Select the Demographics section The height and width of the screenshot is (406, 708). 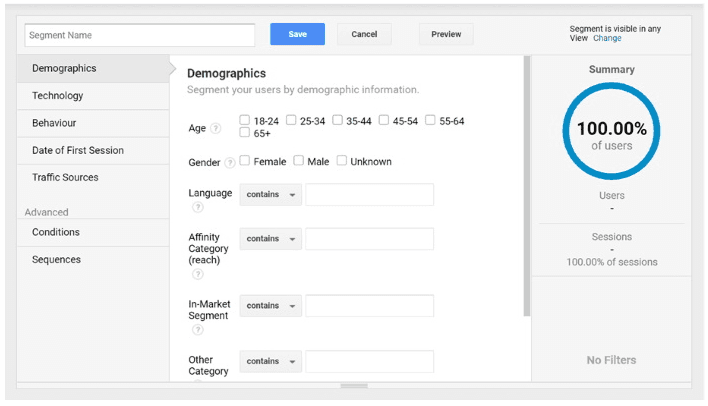(x=93, y=69)
